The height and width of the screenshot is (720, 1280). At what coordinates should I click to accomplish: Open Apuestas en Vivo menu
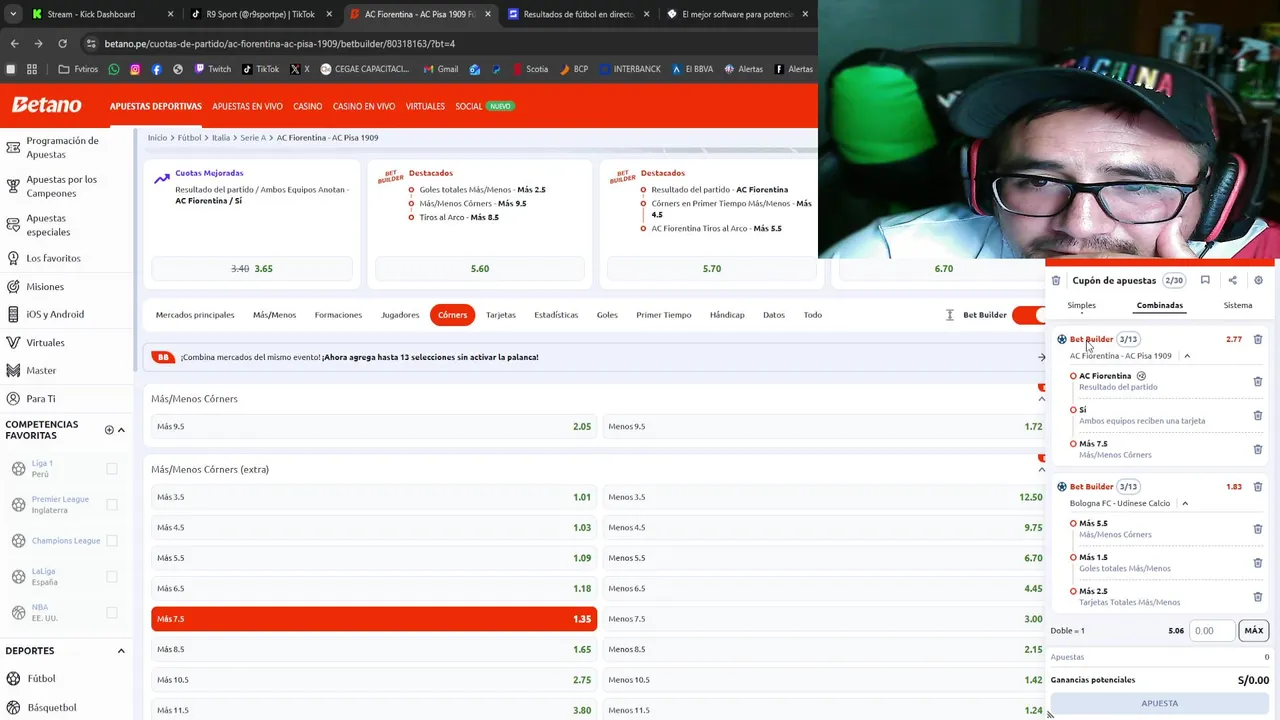click(247, 106)
